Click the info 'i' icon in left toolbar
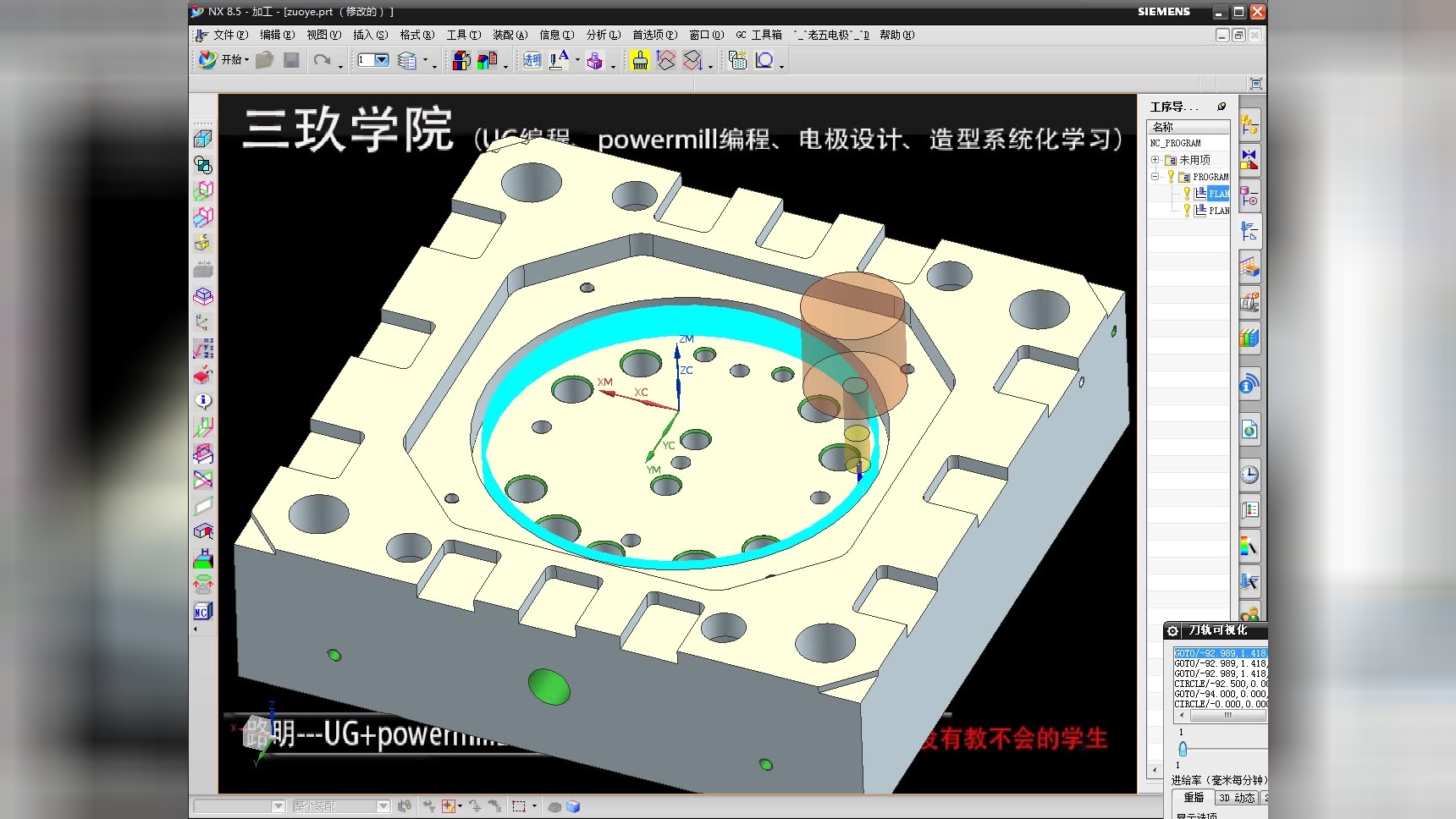Screen dimensions: 1456x819 (203, 401)
